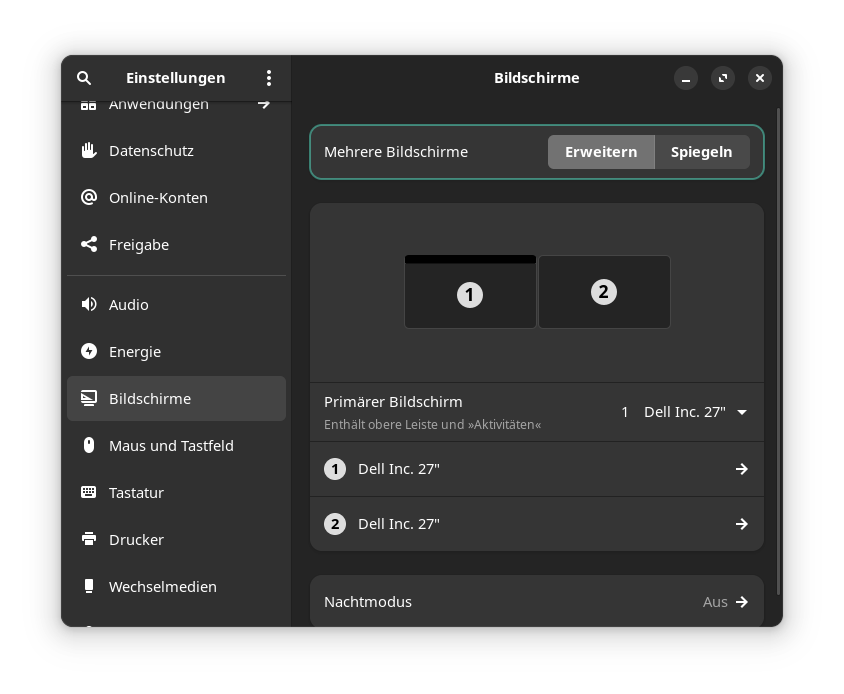The height and width of the screenshot is (694, 844).
Task: Open settings for display 1 Dell Inc. 27"
Action: 537,469
